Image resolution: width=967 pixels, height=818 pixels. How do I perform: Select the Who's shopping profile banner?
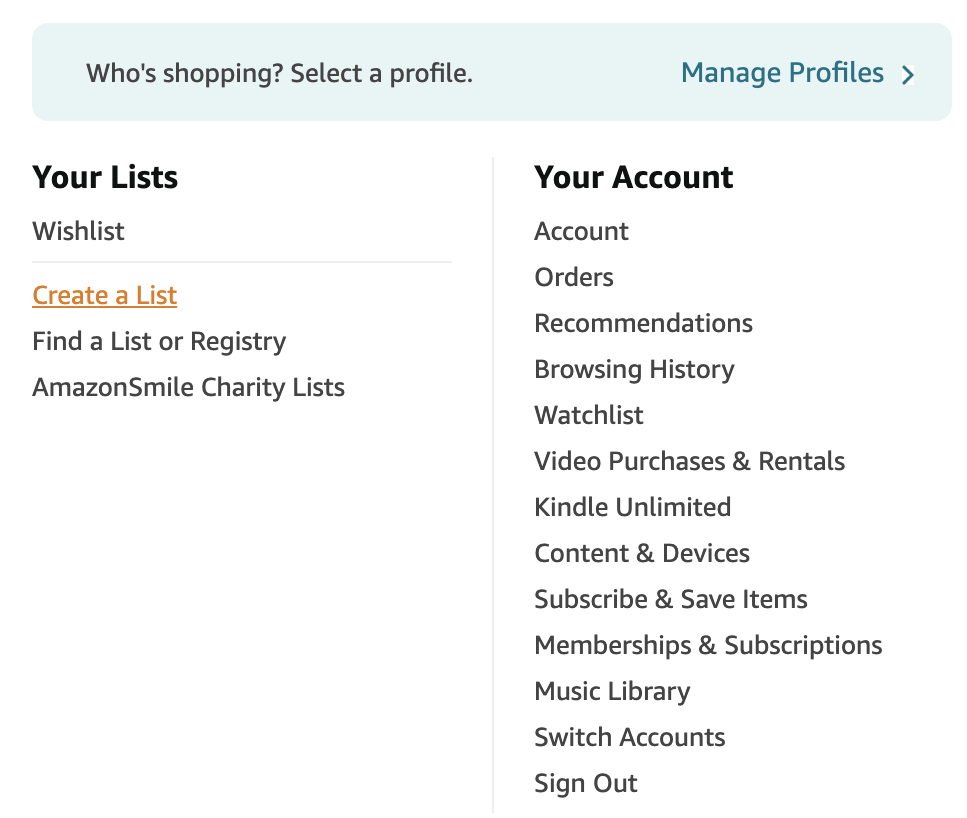pyautogui.click(x=279, y=73)
